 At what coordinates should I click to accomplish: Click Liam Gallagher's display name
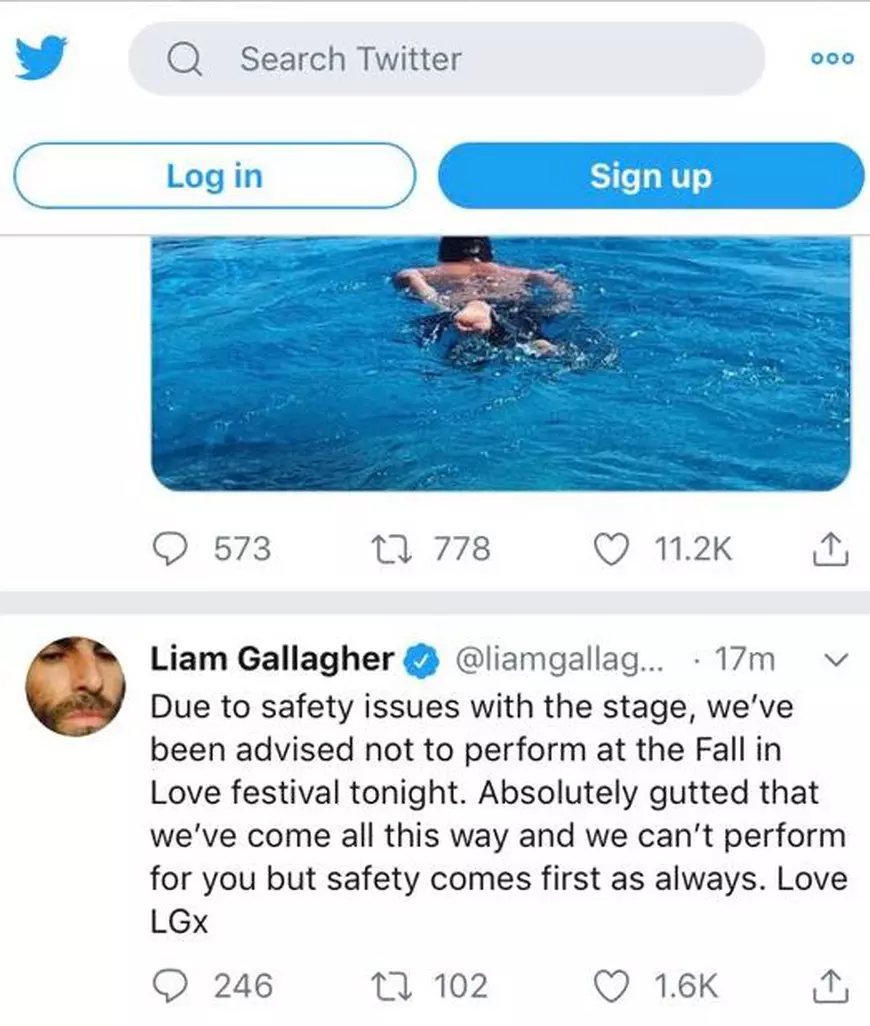pyautogui.click(x=270, y=659)
